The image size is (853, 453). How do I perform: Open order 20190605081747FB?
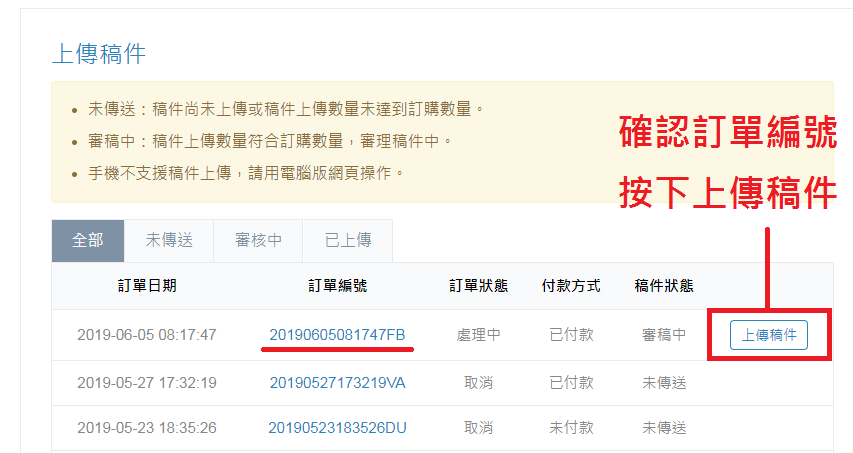[x=337, y=335]
